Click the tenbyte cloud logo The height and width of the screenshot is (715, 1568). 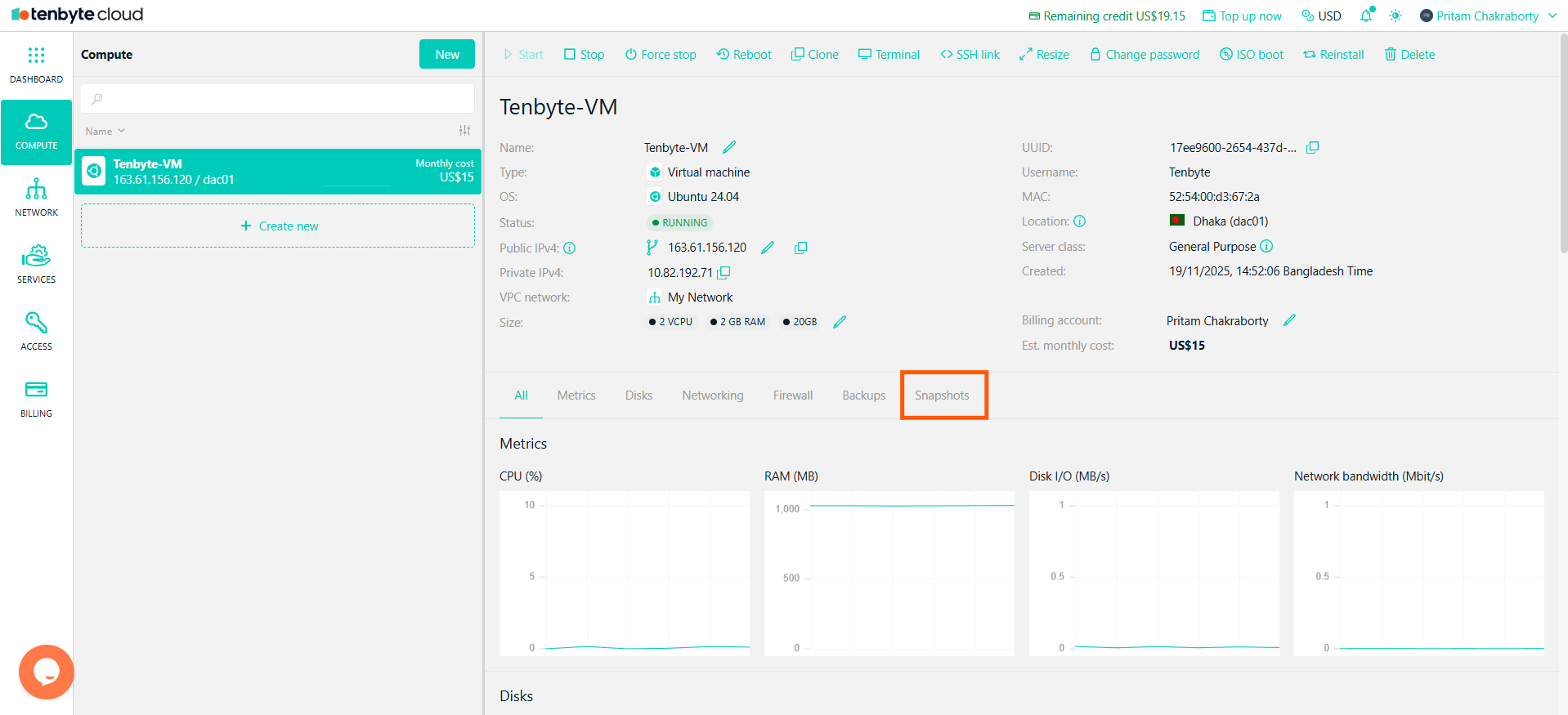point(78,15)
